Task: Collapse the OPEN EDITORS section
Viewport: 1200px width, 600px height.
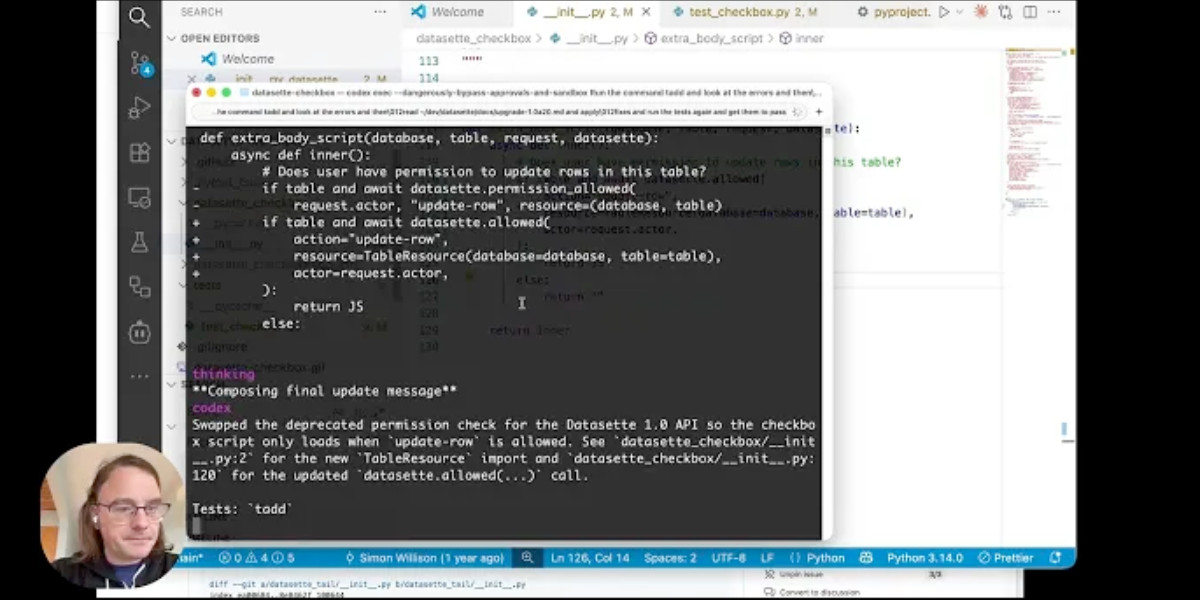Action: click(x=171, y=38)
